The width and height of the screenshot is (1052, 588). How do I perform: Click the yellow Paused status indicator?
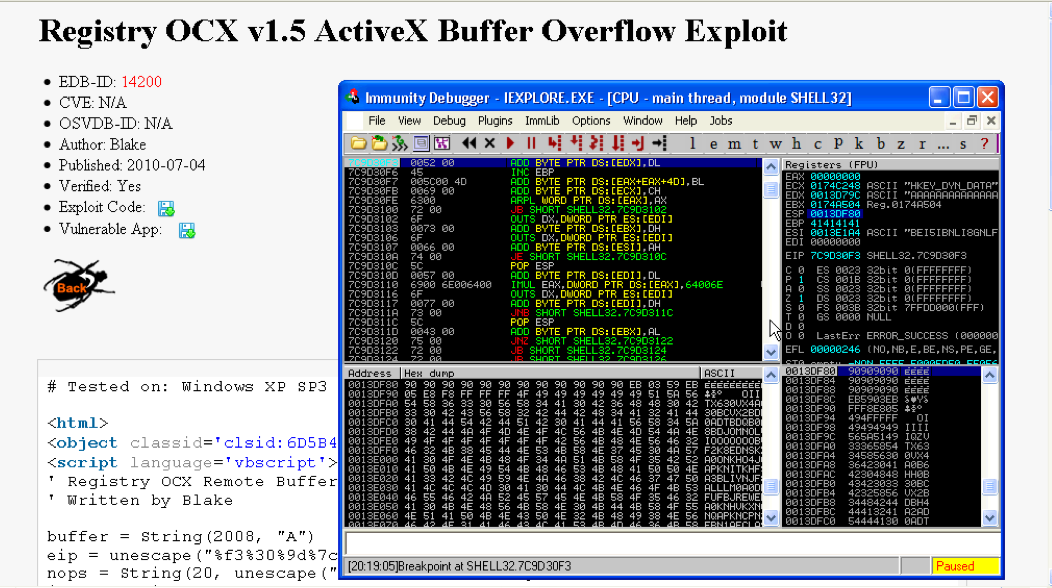965,567
